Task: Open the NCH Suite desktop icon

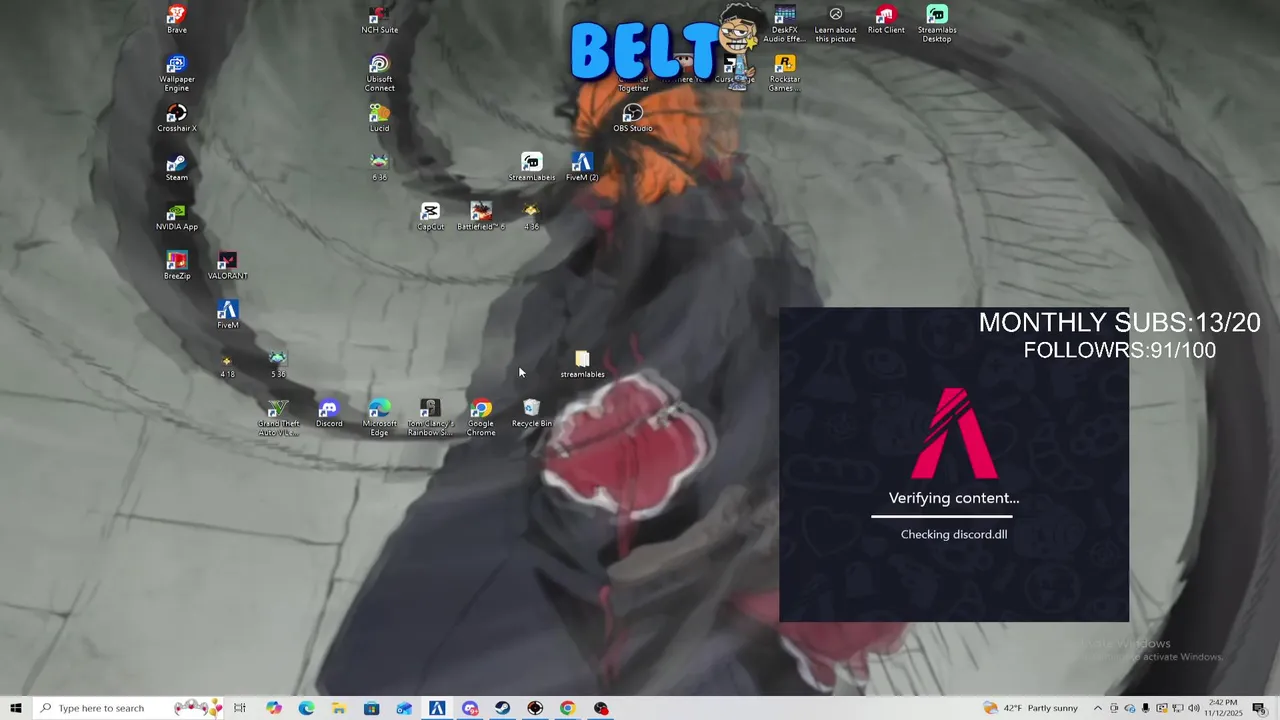Action: 379,19
